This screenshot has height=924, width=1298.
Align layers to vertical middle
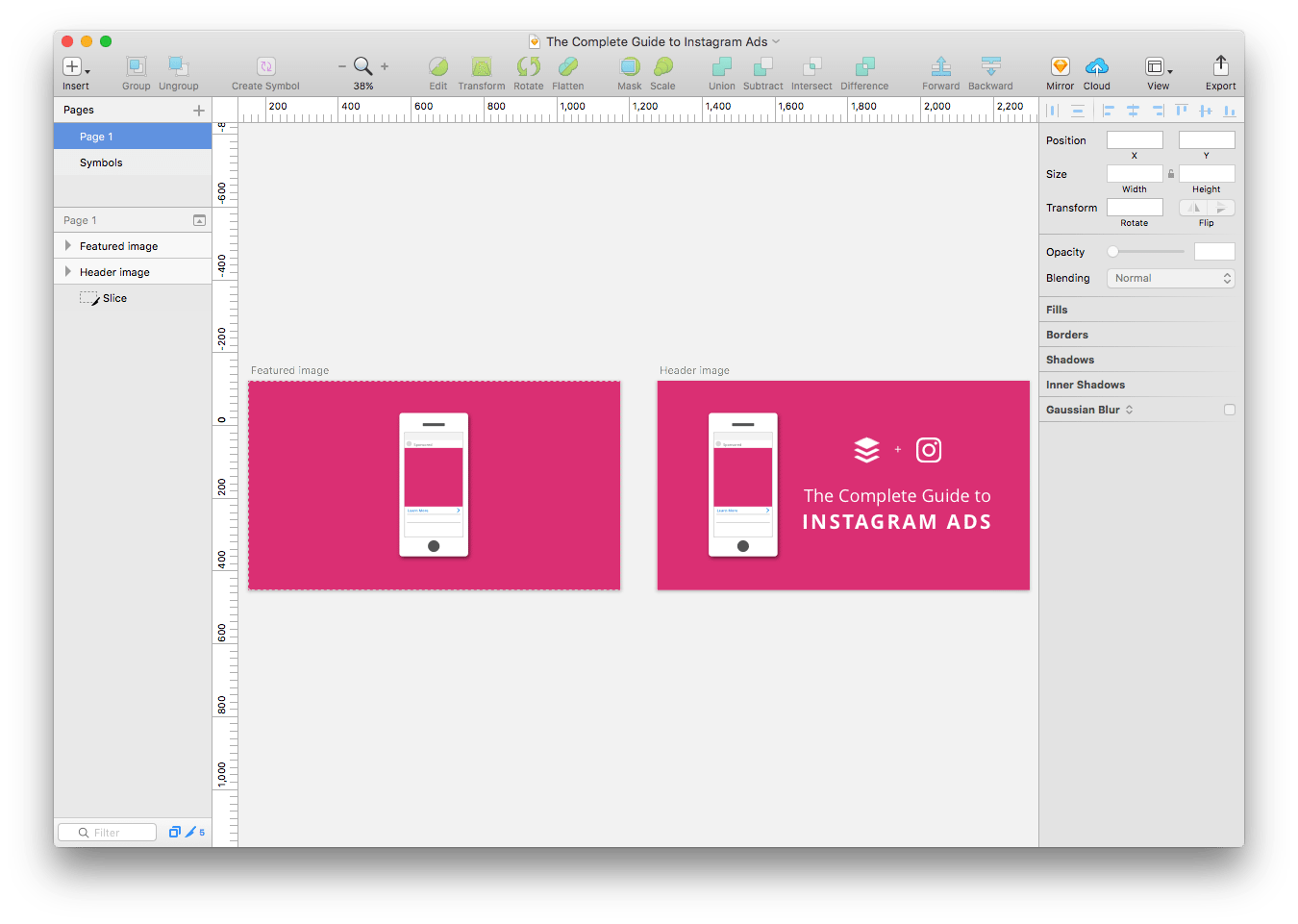(x=1206, y=111)
